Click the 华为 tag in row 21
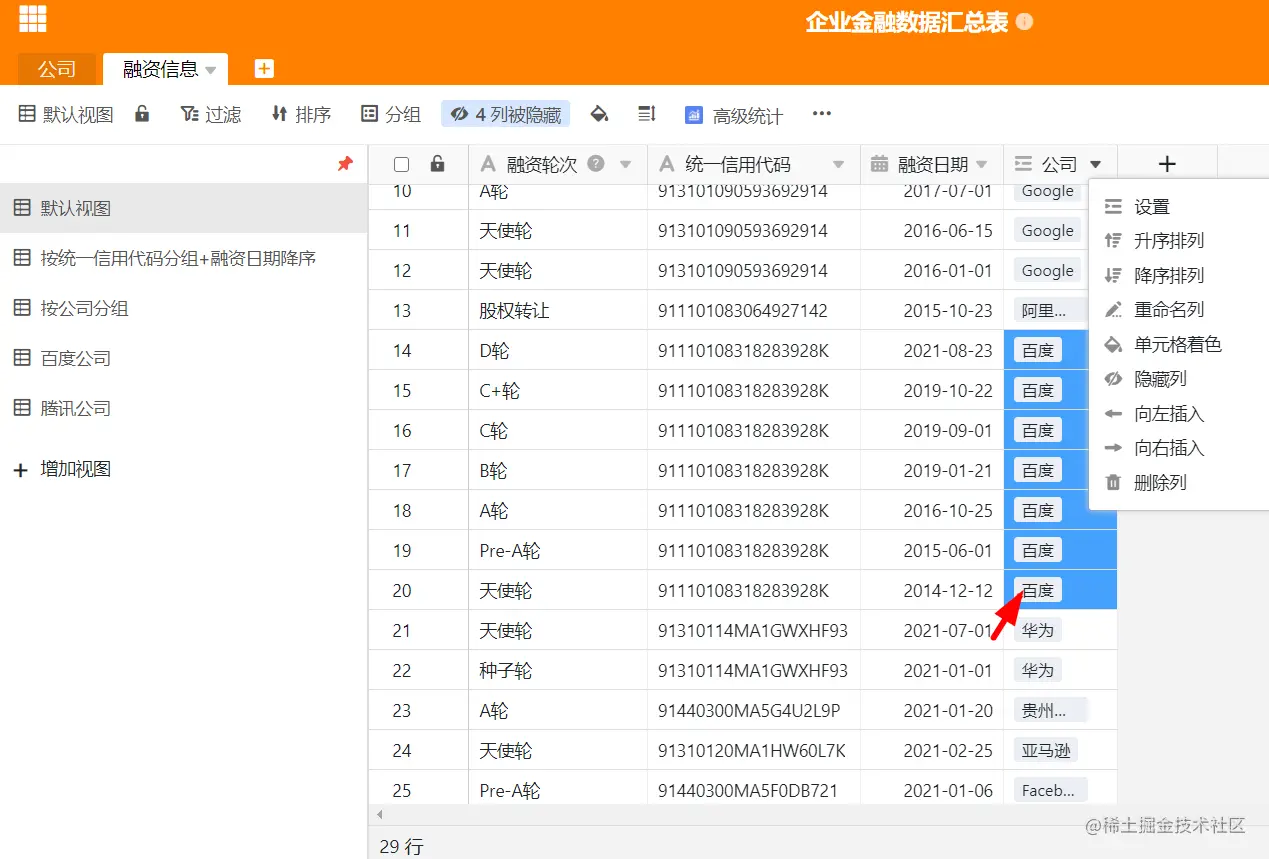Image resolution: width=1269 pixels, height=859 pixels. pos(1037,630)
